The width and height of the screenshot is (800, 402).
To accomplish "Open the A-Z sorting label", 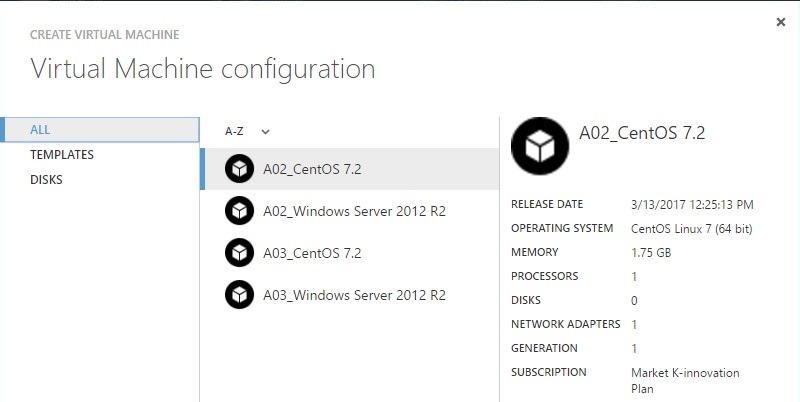I will click(235, 131).
